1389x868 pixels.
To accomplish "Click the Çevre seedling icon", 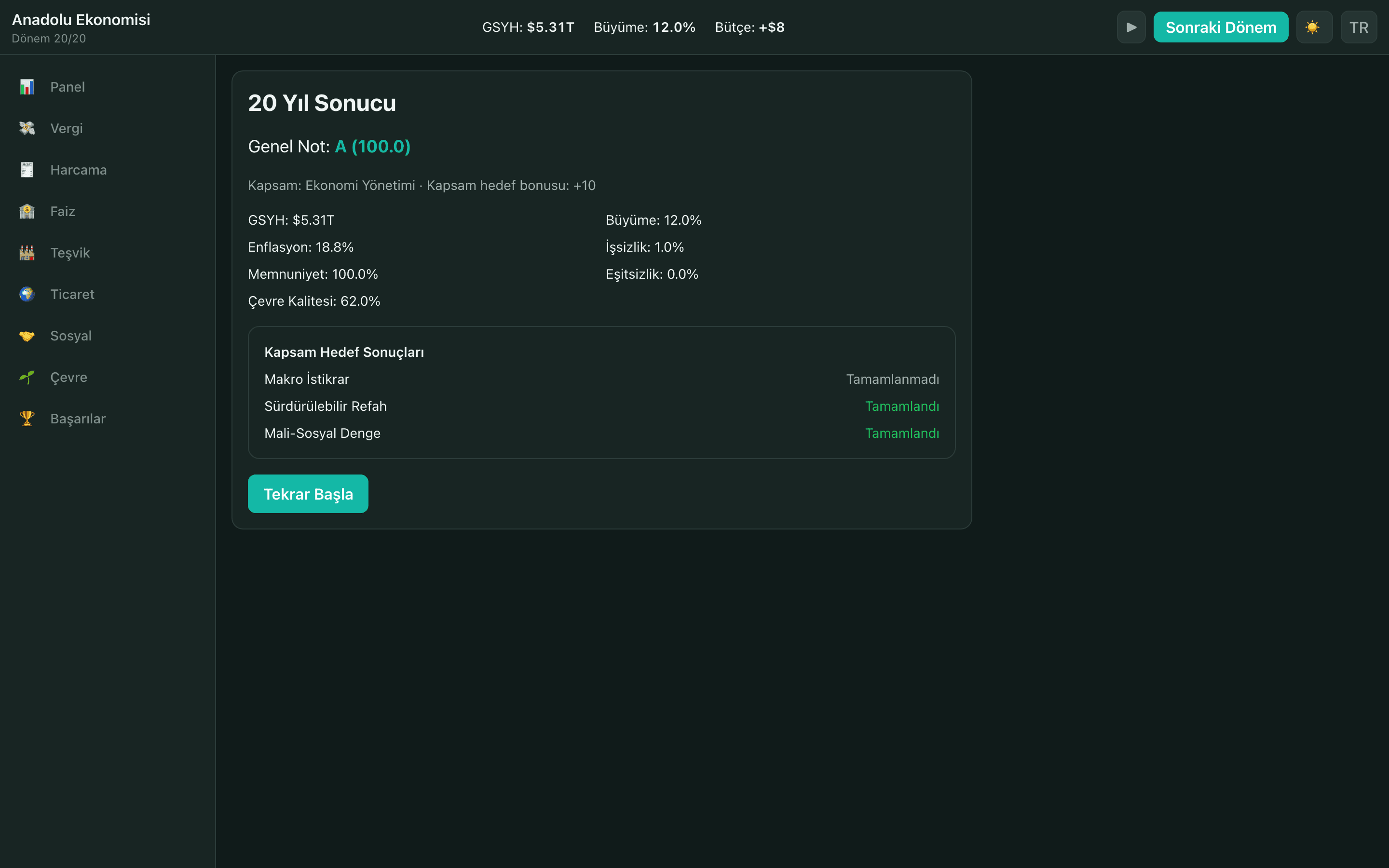I will tap(27, 377).
